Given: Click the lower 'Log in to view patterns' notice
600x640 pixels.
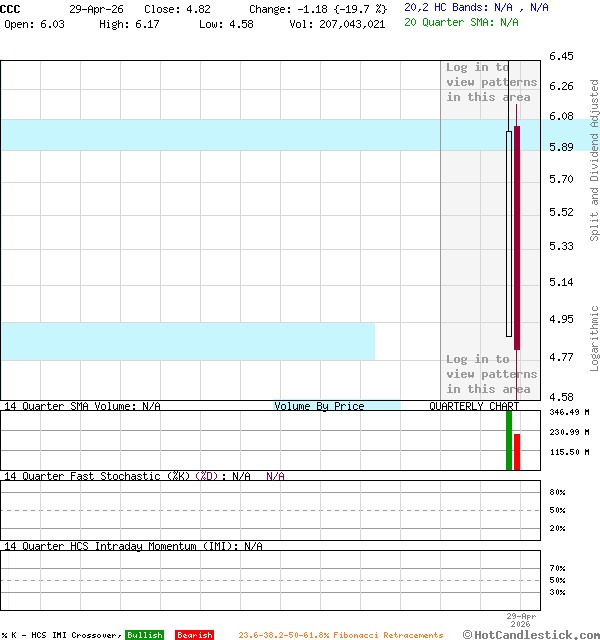Looking at the screenshot, I should tap(491, 374).
